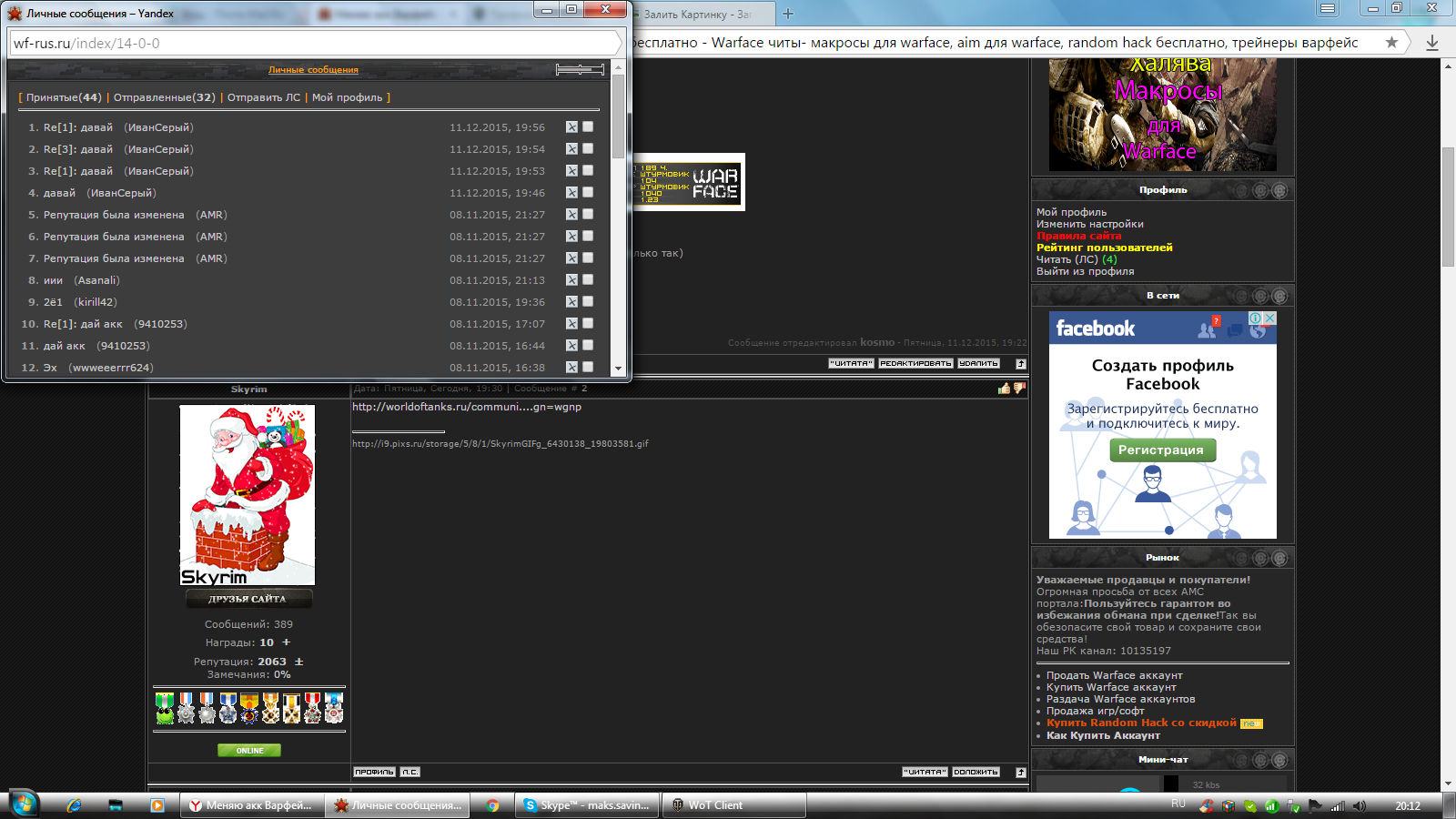Delete message 1 'Re[1]: давай' with X icon
This screenshot has width=1456, height=819.
pyautogui.click(x=571, y=127)
